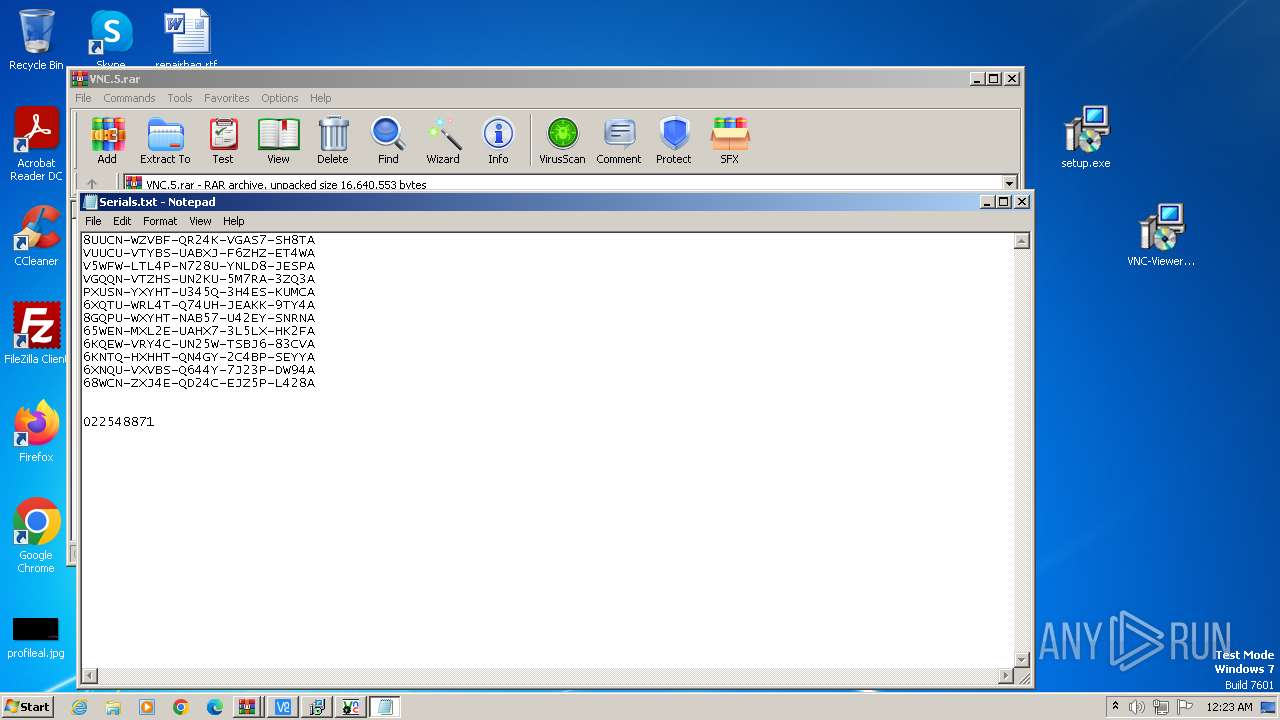The width and height of the screenshot is (1280, 720).
Task: Click the SFX icon in WinRAR
Action: coord(730,140)
